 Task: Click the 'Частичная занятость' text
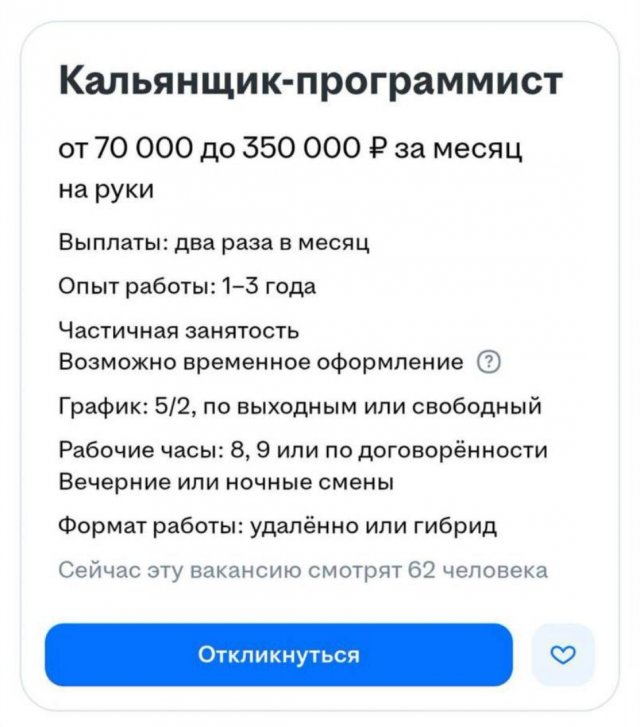pos(179,331)
